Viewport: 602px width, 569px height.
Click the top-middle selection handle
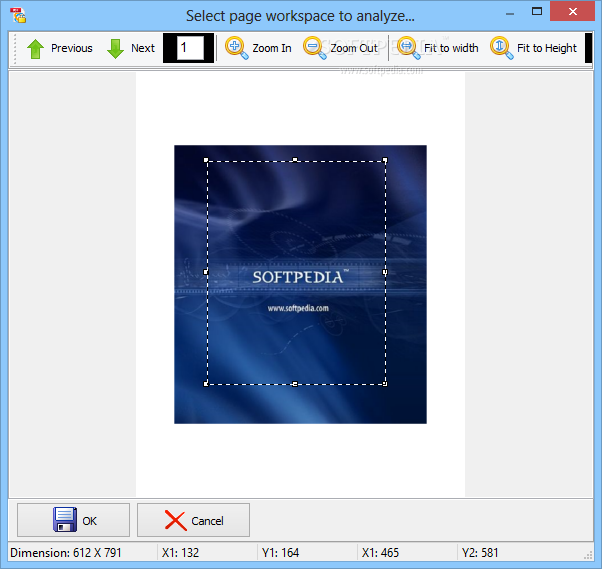click(295, 160)
